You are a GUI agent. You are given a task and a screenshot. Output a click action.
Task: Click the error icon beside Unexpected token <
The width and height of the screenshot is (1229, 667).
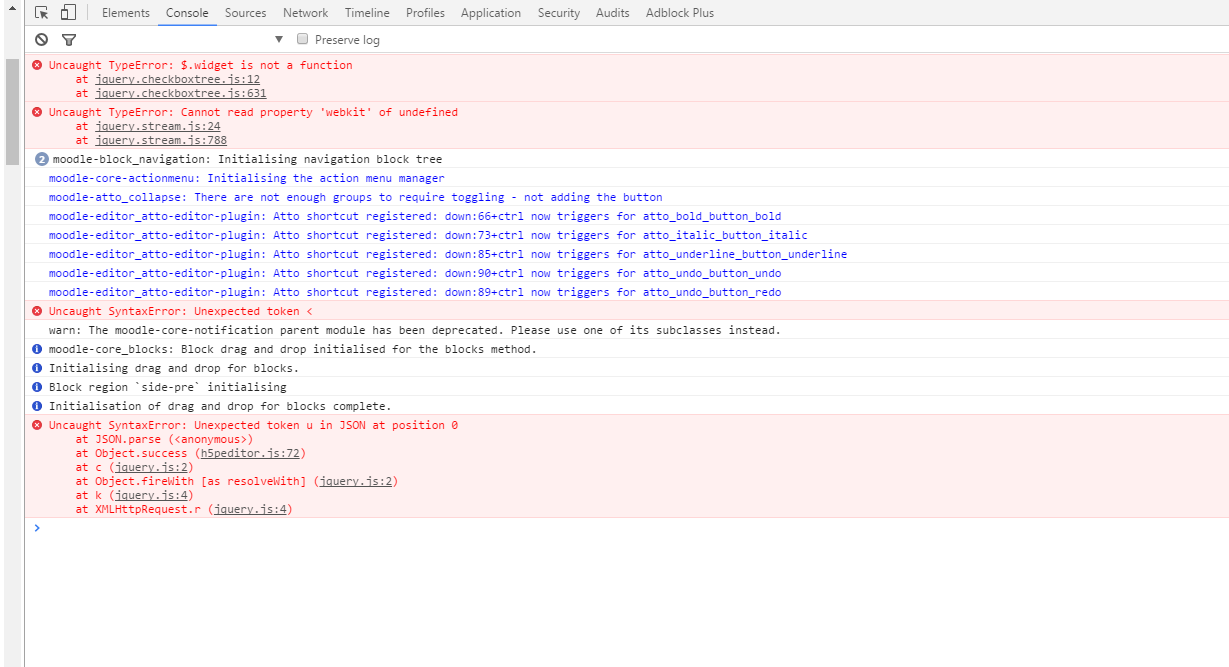38,311
